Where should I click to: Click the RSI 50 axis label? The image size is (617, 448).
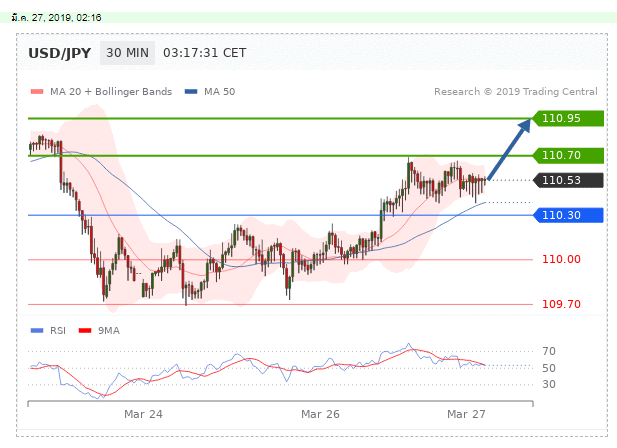(549, 368)
